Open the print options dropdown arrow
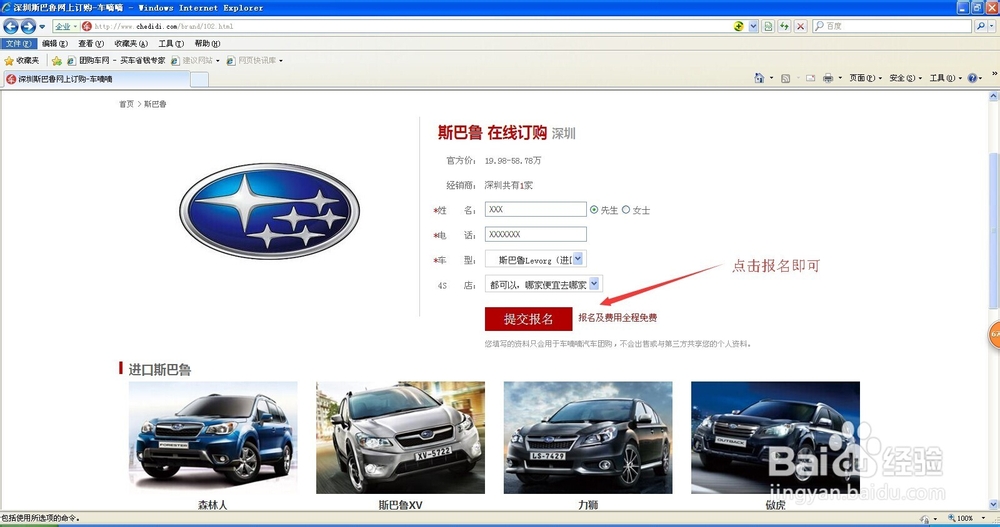The image size is (1000, 527). pyautogui.click(x=840, y=78)
